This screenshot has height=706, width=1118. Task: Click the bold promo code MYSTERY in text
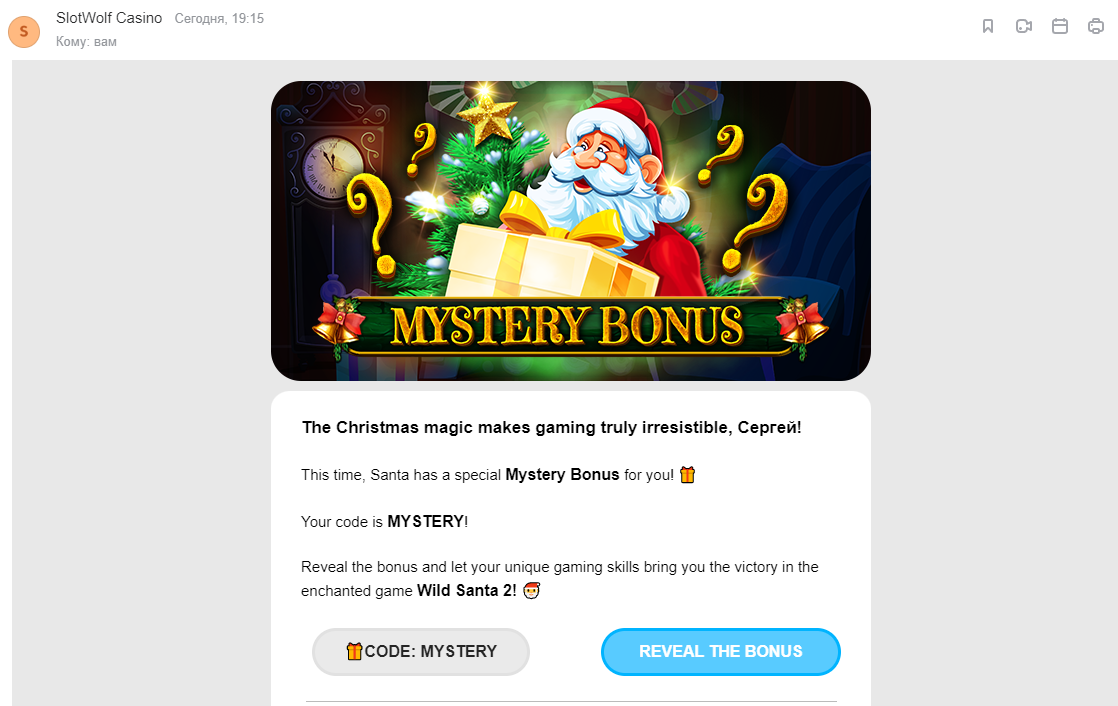426,521
